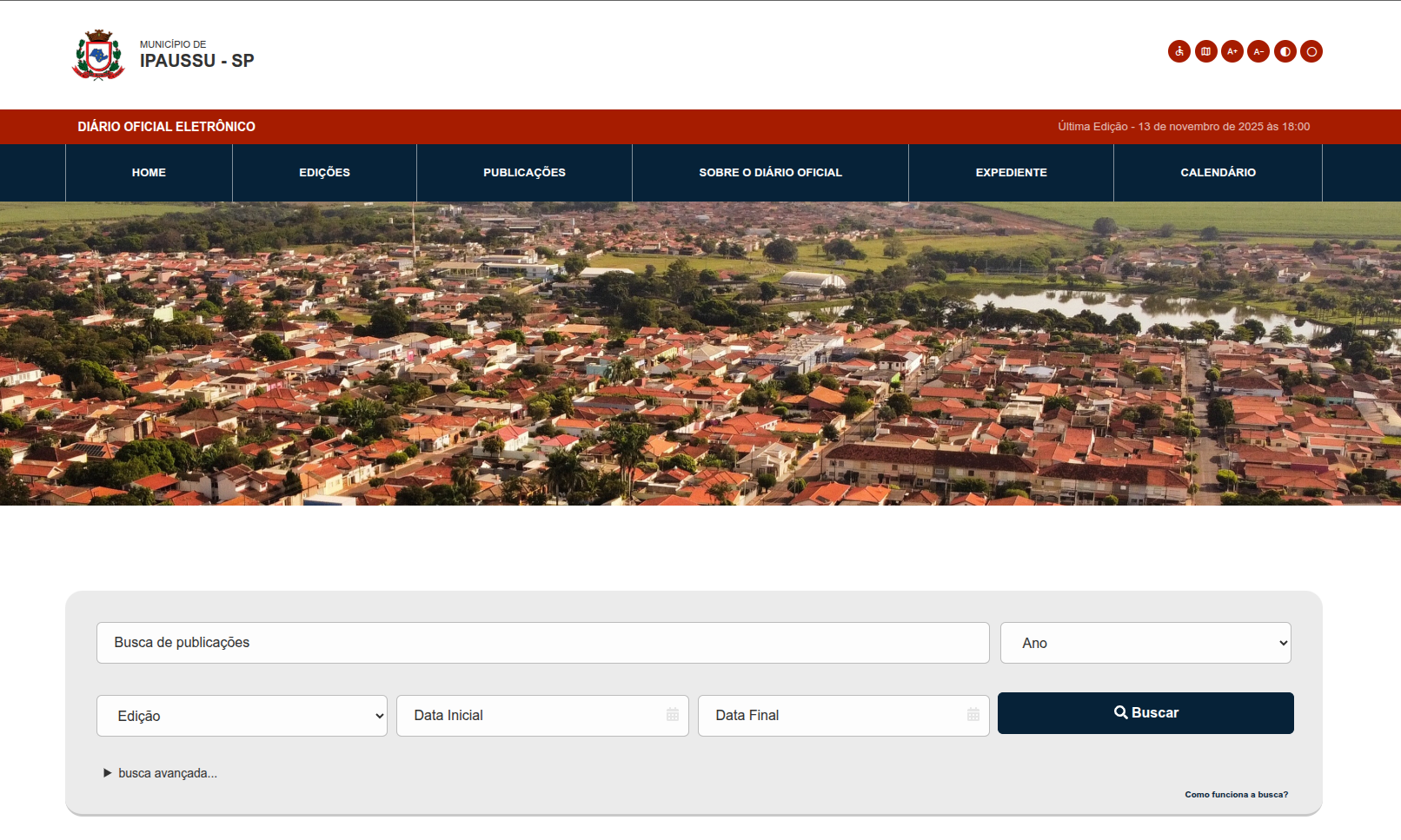This screenshot has height=840, width=1401.
Task: Click the IPAUSSU - SP title
Action: [197, 61]
